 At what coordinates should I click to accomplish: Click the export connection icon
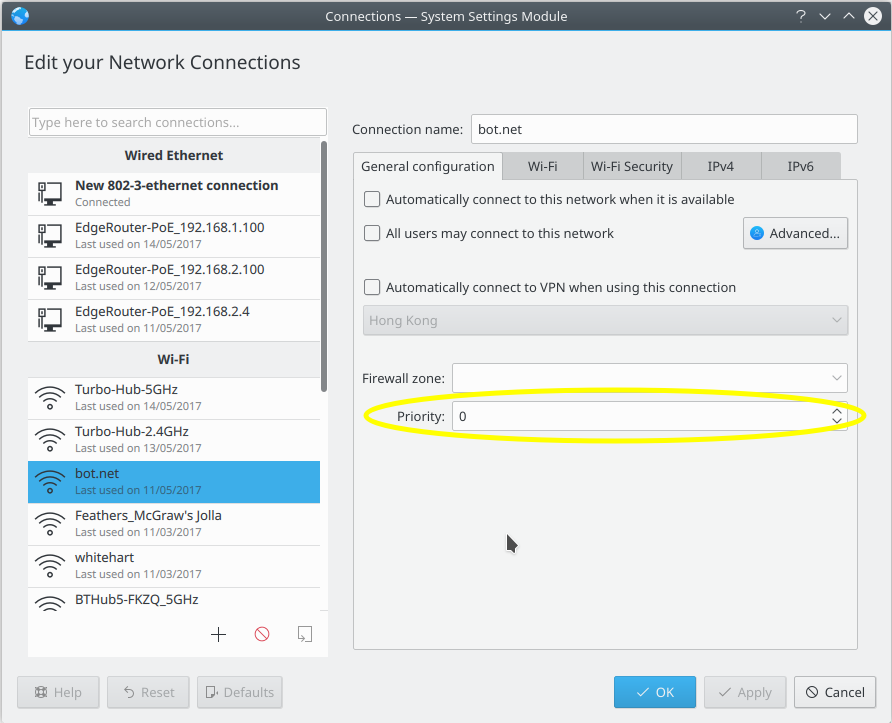(x=305, y=634)
